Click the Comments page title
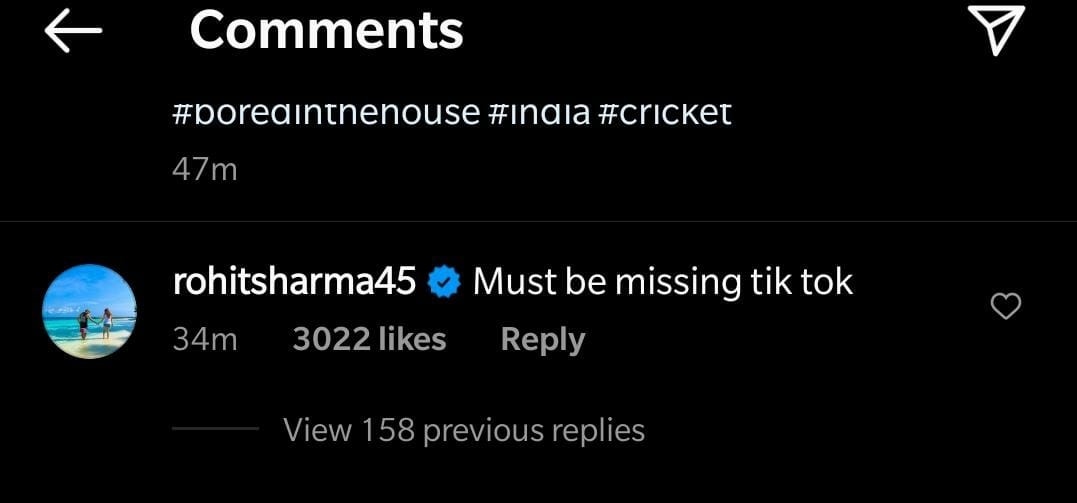The image size is (1077, 503). click(326, 31)
